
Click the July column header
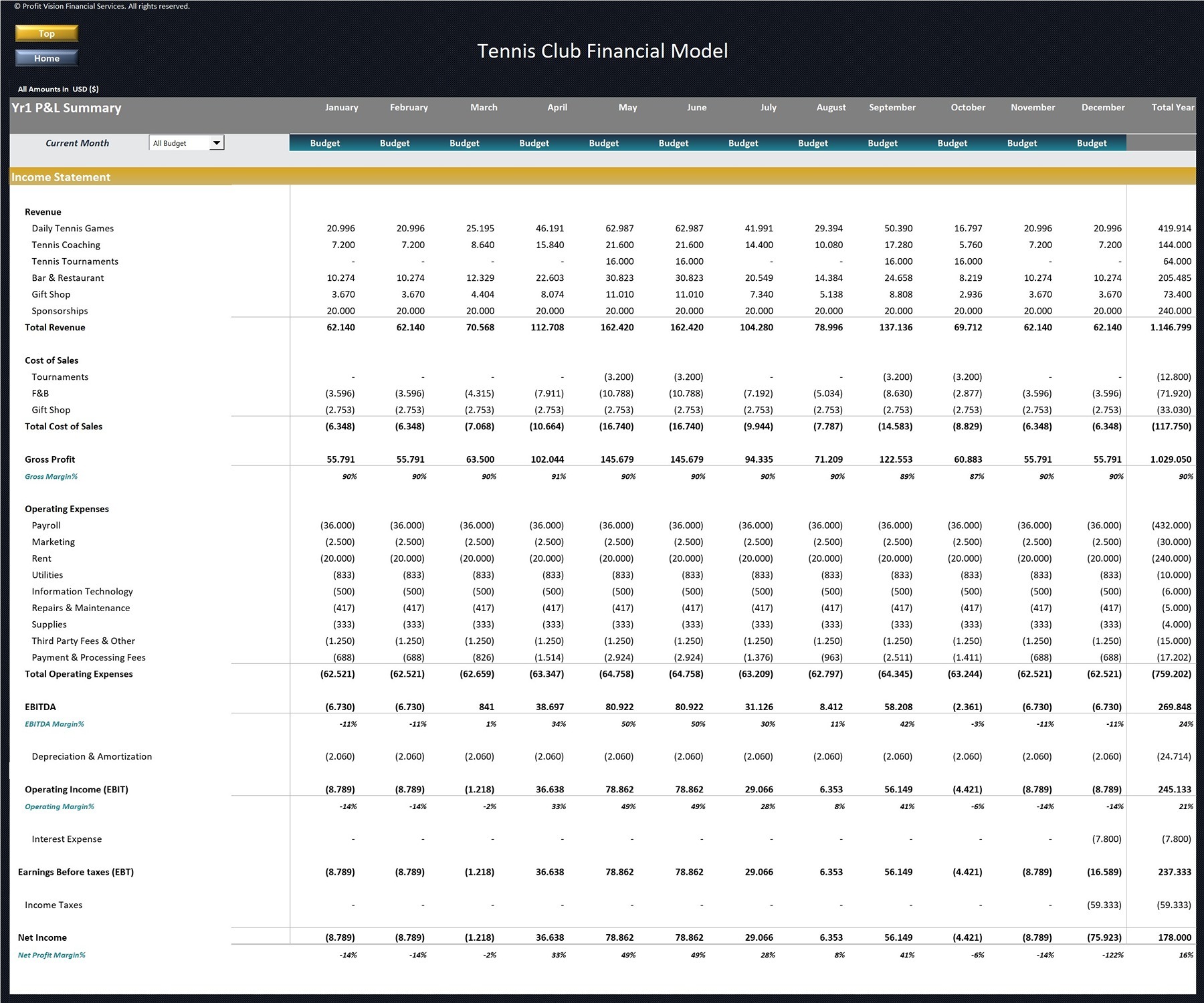pyautogui.click(x=768, y=107)
